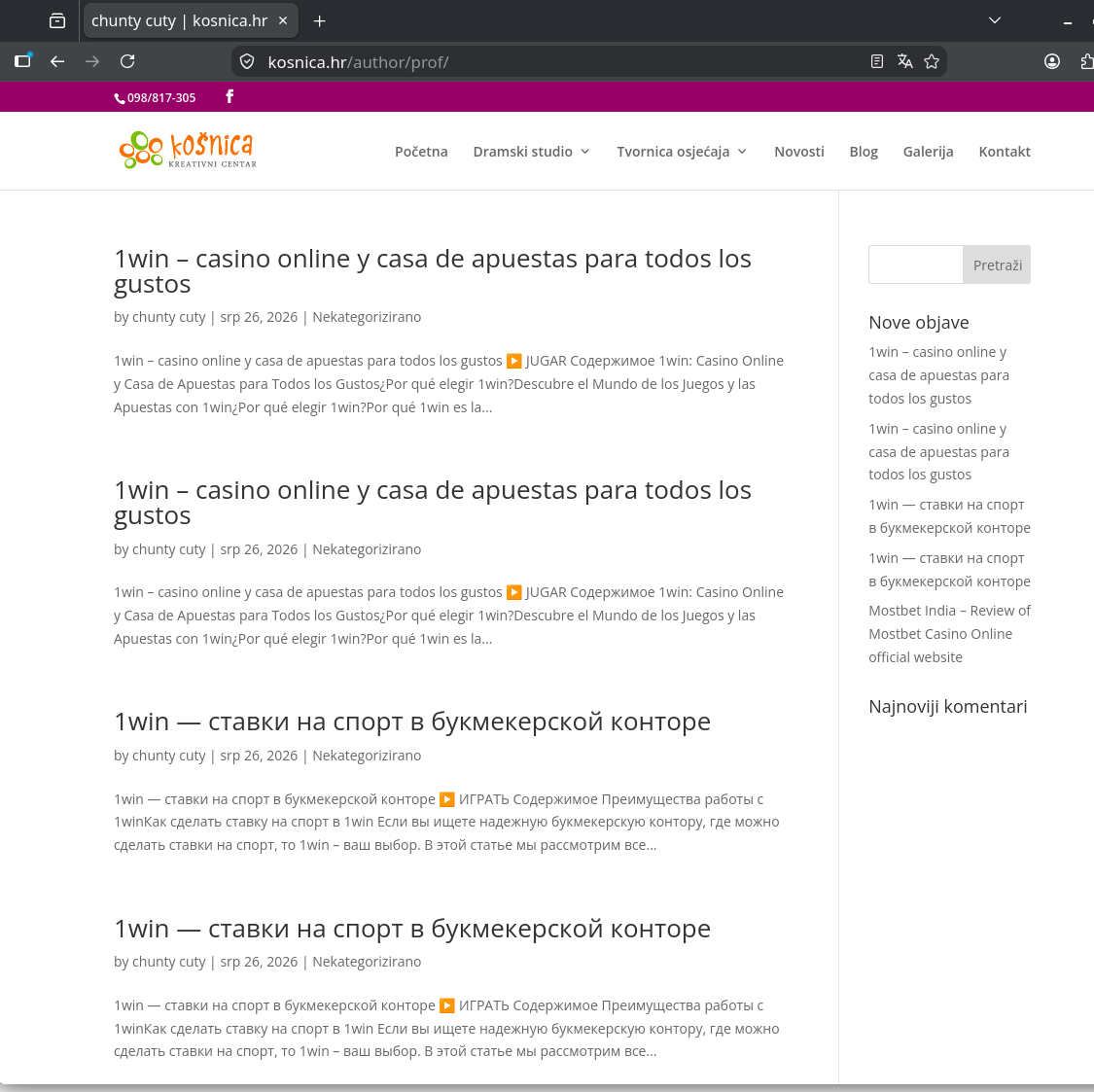Viewport: 1094px width, 1092px height.
Task: Toggle reader view icon in address bar
Action: pos(877,61)
